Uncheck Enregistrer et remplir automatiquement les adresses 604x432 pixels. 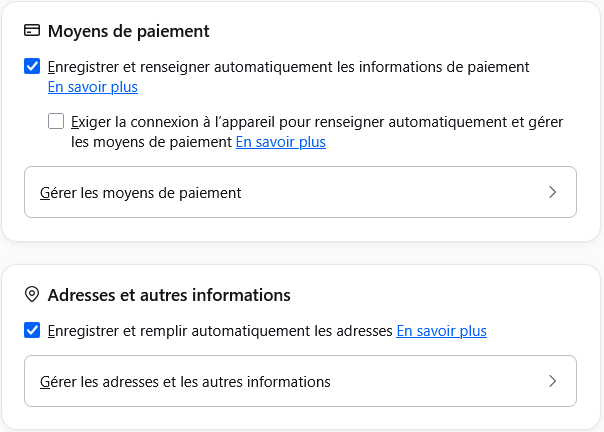pos(32,330)
